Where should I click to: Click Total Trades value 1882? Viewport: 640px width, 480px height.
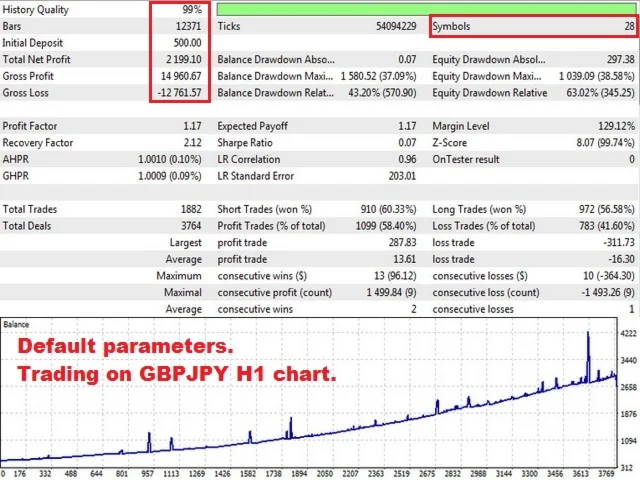(x=191, y=209)
